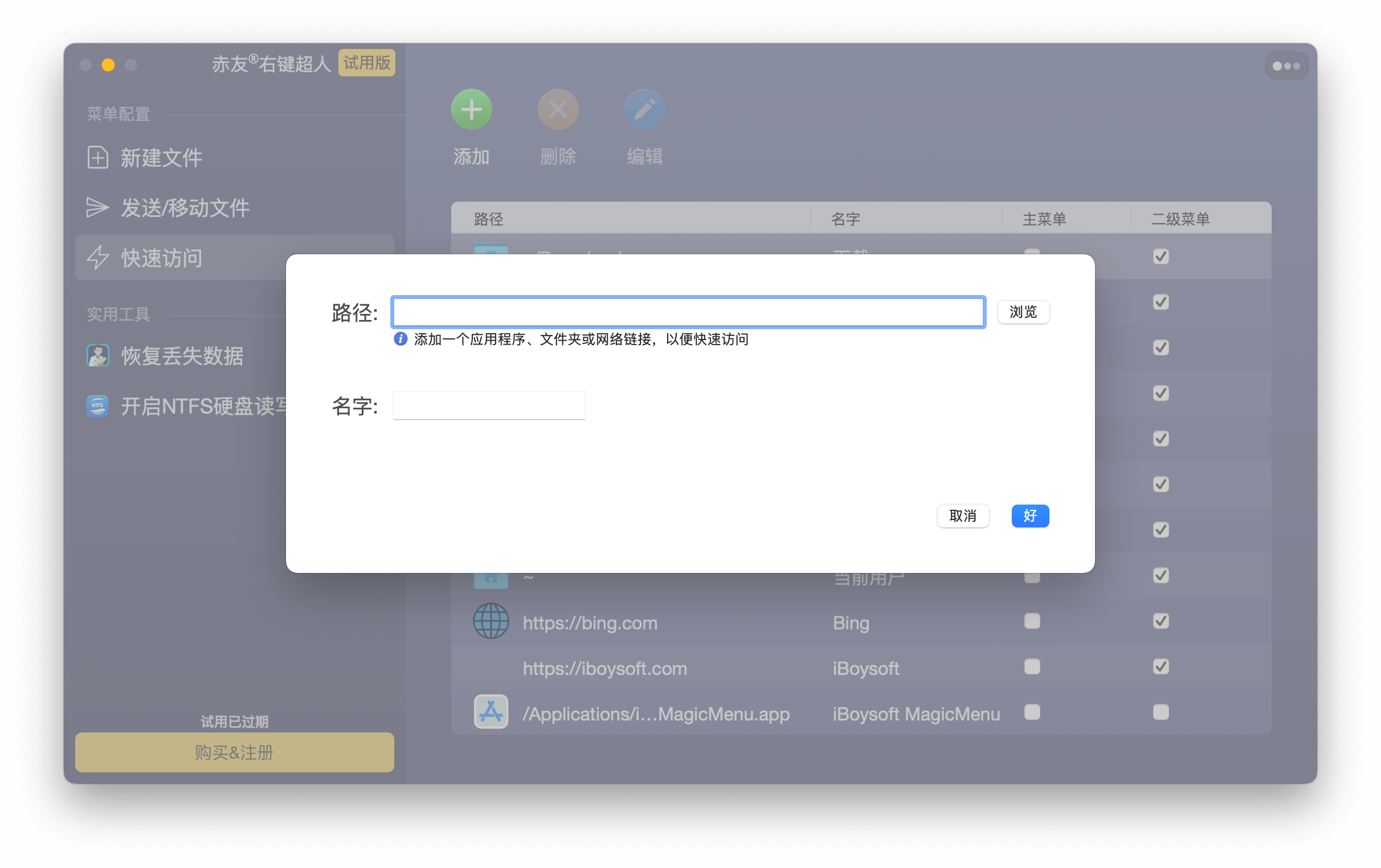This screenshot has height=868, width=1381.
Task: Toggle submenu checkbox in the first list row
Action: click(1161, 256)
